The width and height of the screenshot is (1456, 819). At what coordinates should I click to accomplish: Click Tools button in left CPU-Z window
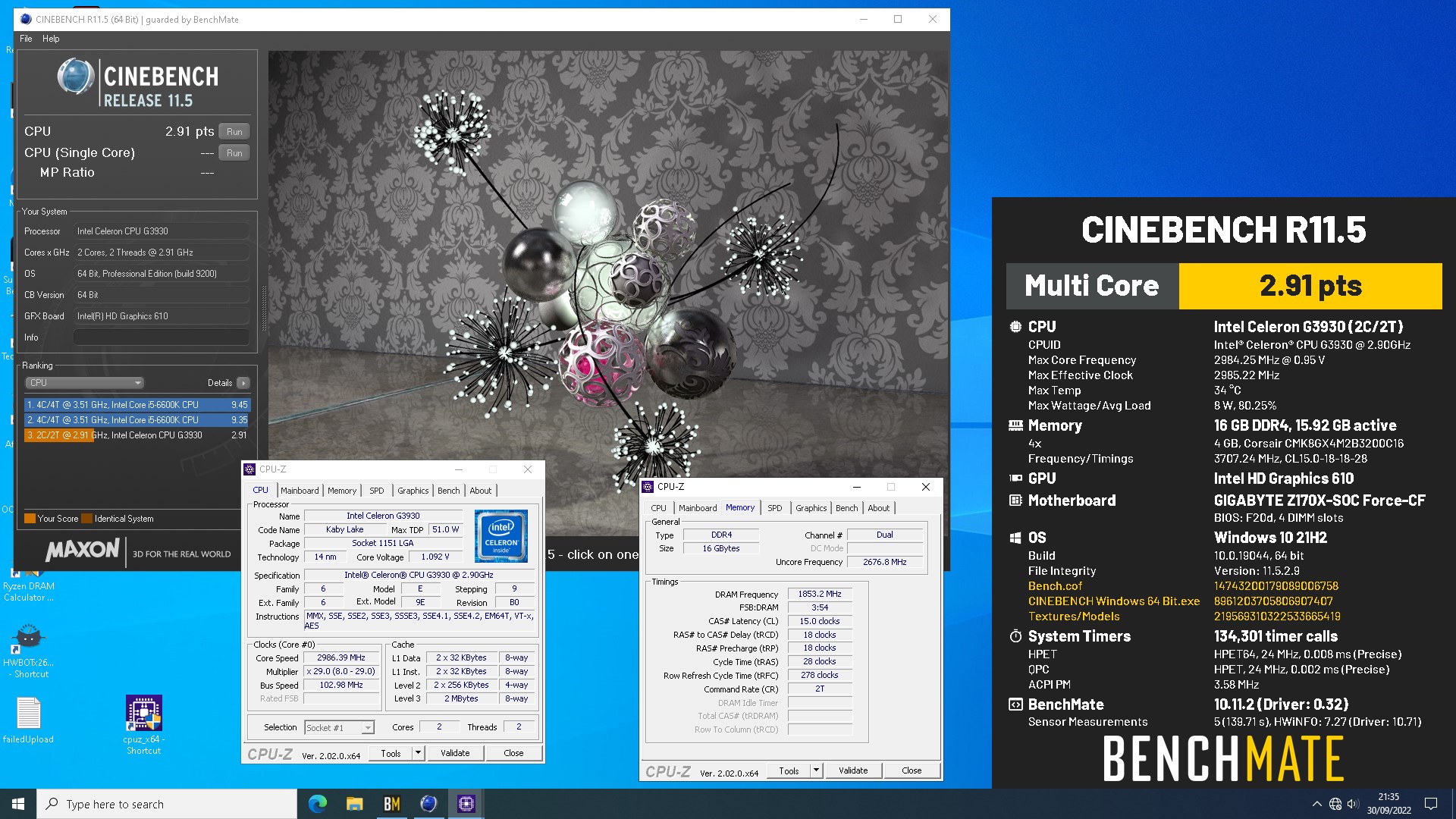click(x=391, y=753)
